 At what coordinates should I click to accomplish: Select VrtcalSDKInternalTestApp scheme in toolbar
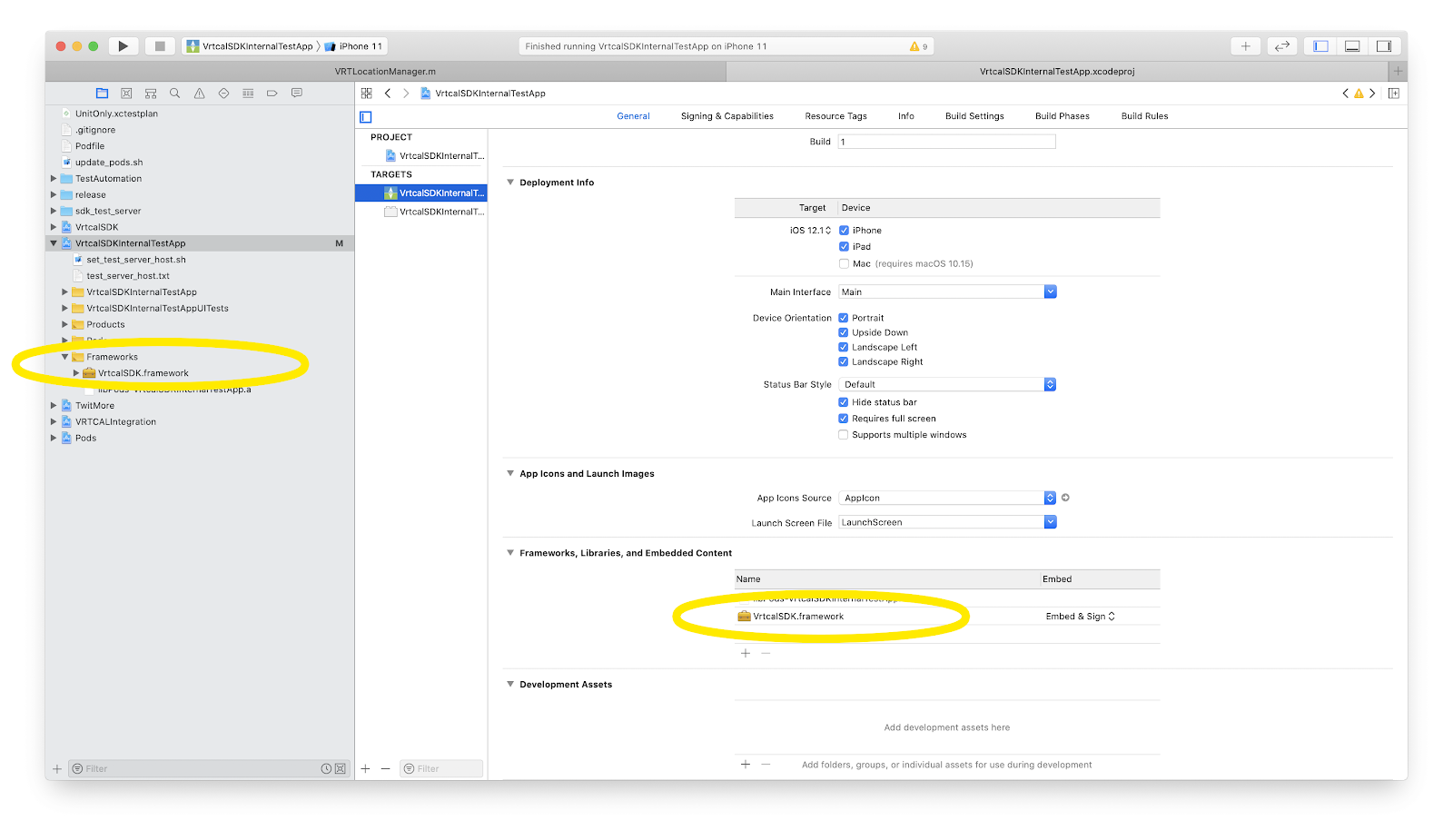coord(250,46)
